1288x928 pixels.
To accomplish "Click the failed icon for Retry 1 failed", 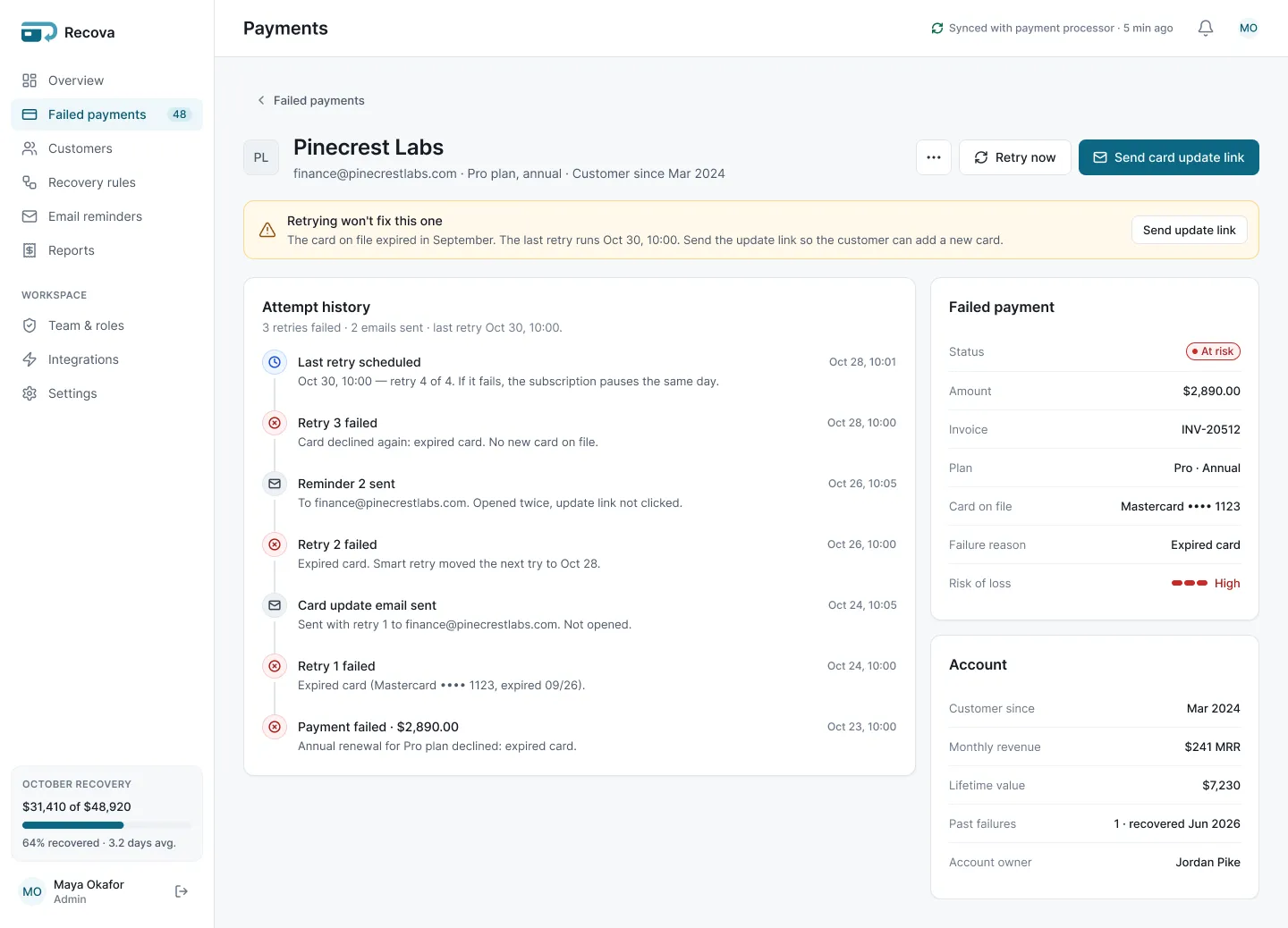I will click(275, 666).
